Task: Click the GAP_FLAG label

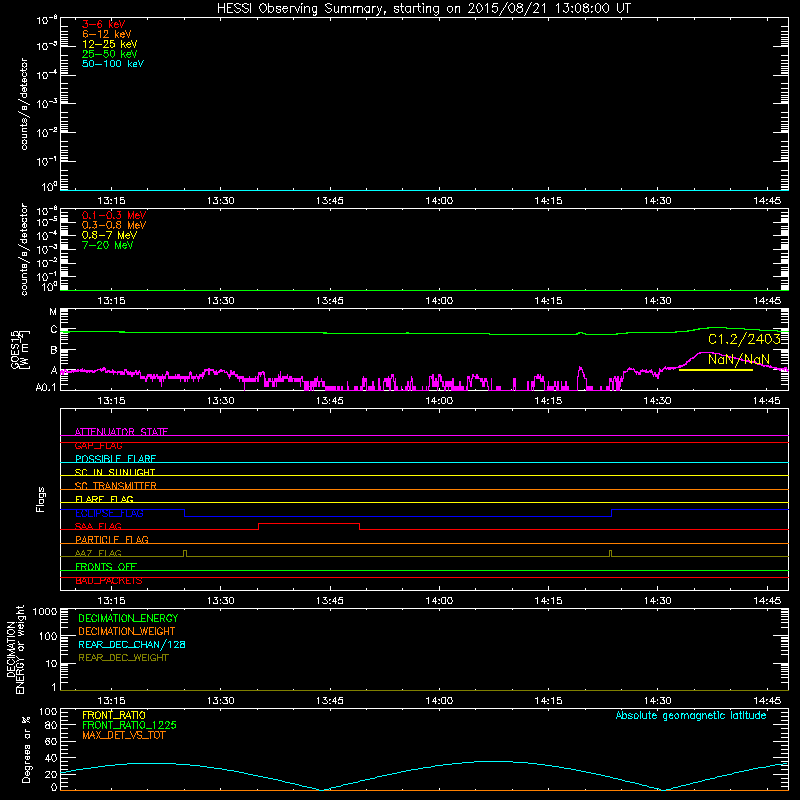Action: pyautogui.click(x=98, y=445)
